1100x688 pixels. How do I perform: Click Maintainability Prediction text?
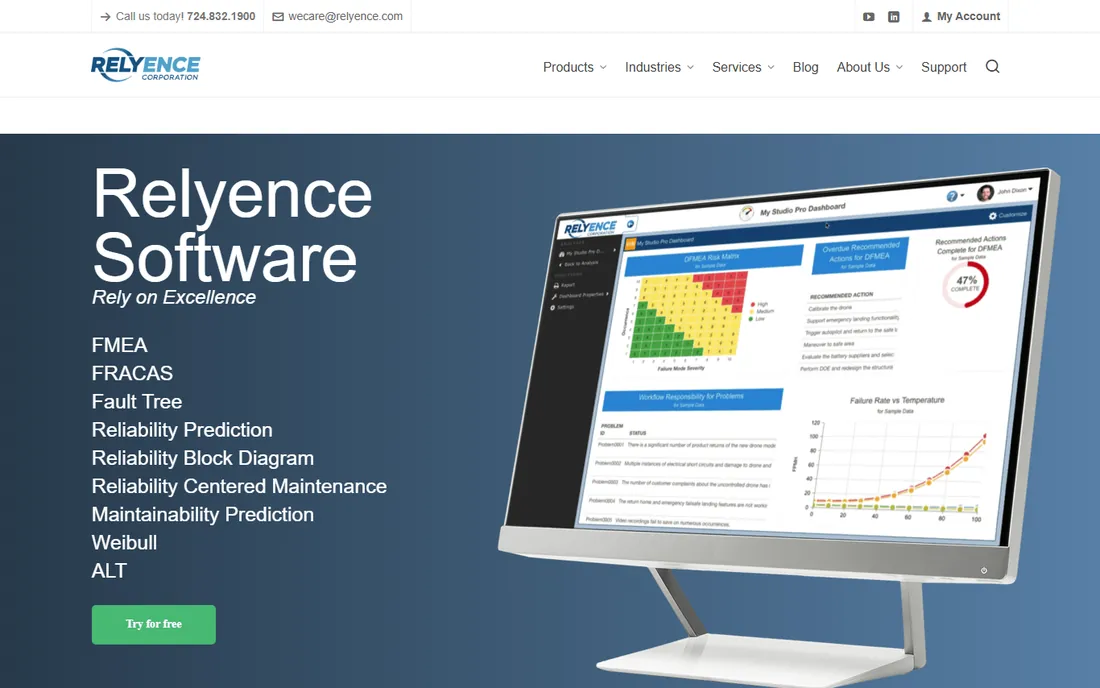click(x=203, y=514)
